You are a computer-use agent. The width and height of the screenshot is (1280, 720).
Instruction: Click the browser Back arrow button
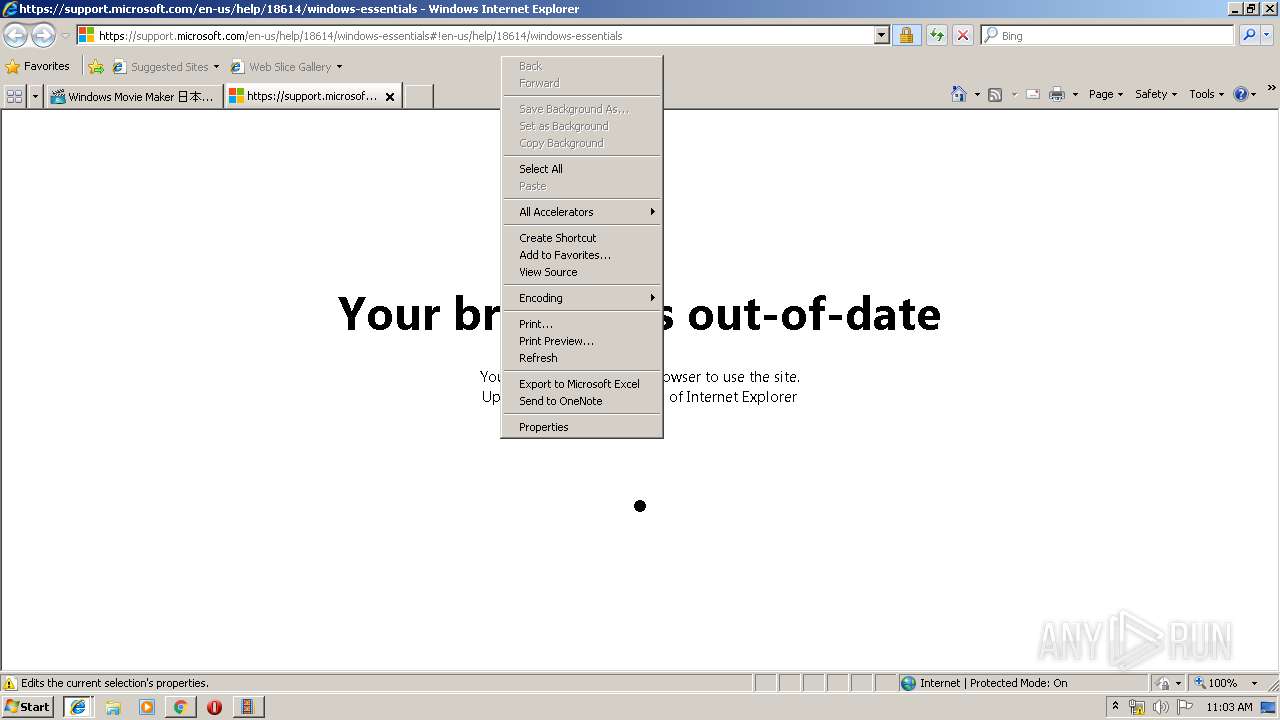[16, 36]
